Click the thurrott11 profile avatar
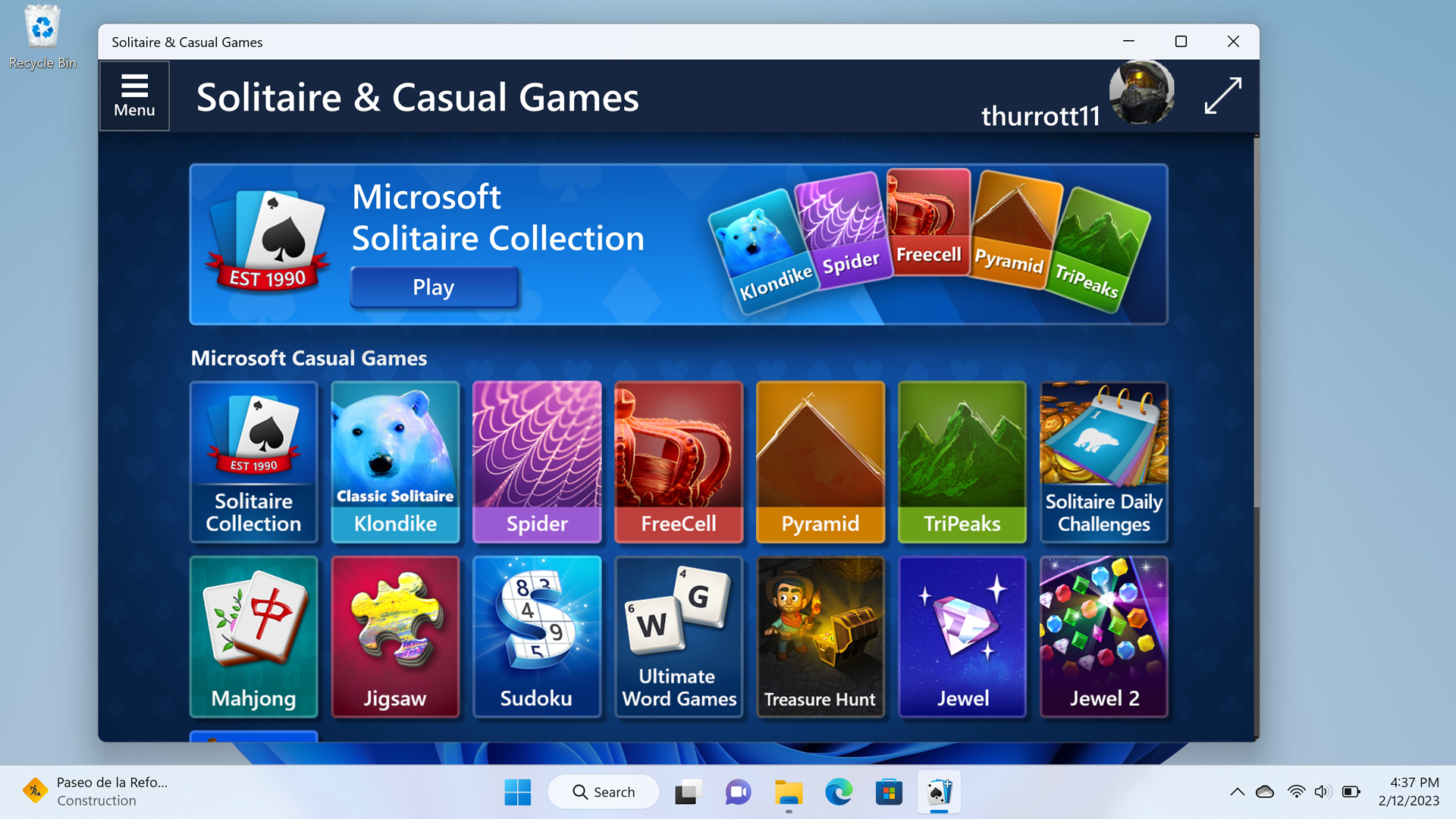This screenshot has width=1456, height=819. (1141, 93)
